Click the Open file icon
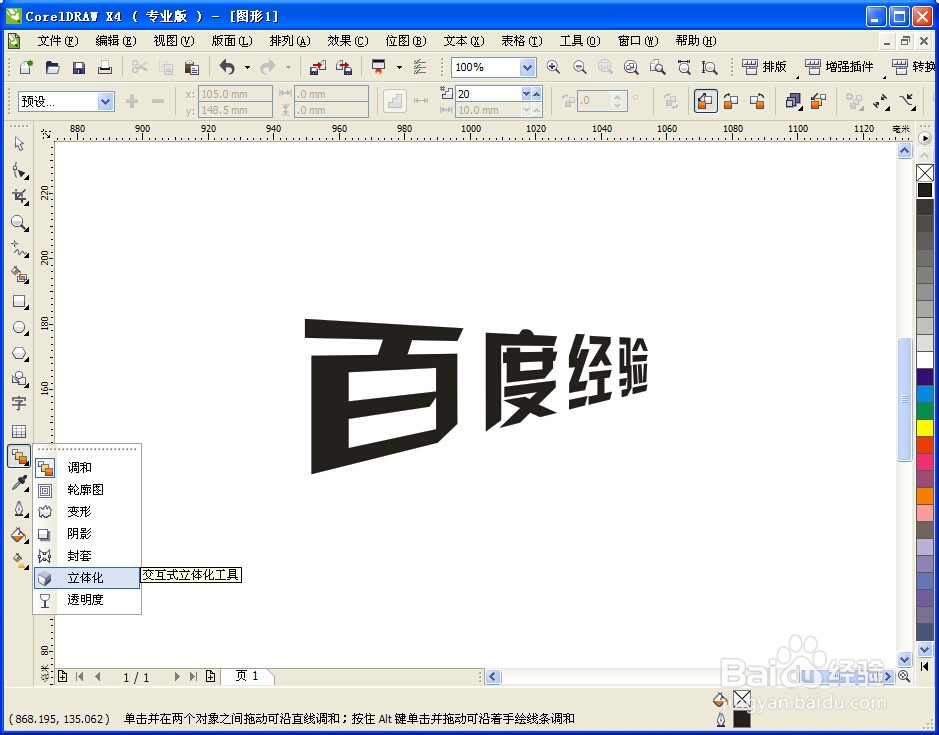This screenshot has width=939, height=735. click(52, 67)
